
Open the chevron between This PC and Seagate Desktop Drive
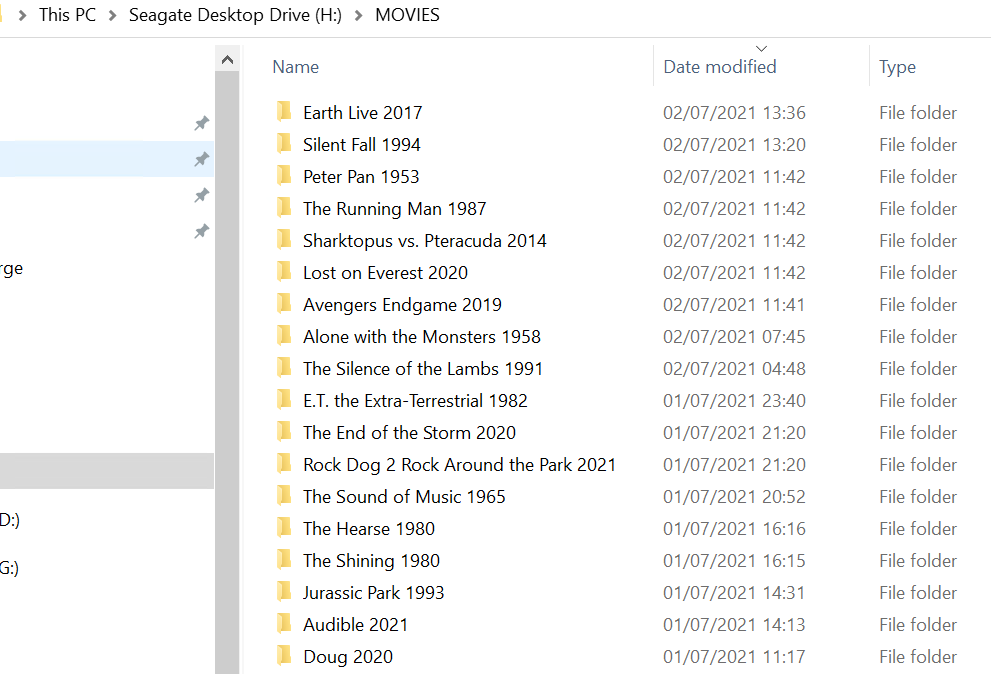[112, 15]
